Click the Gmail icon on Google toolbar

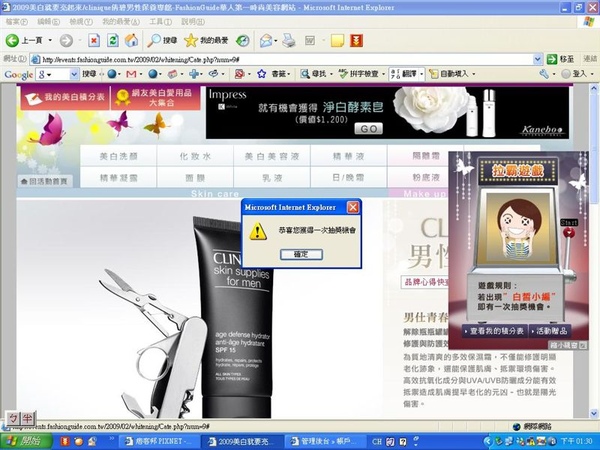pyautogui.click(x=131, y=74)
